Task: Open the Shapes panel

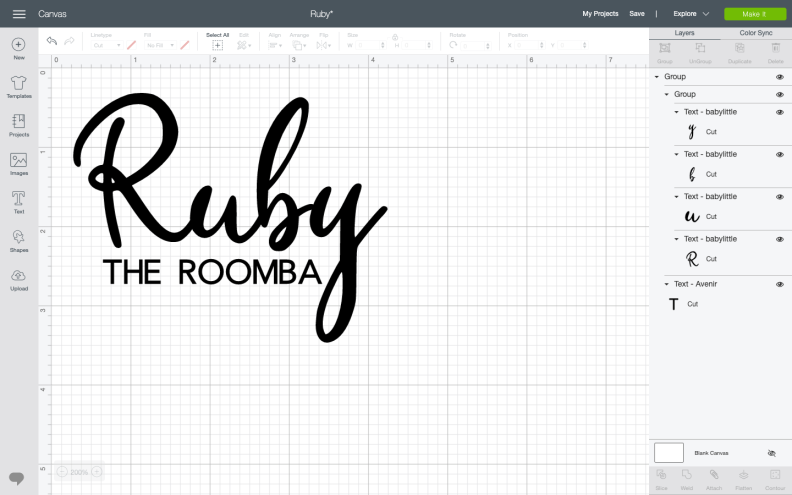Action: pos(19,241)
